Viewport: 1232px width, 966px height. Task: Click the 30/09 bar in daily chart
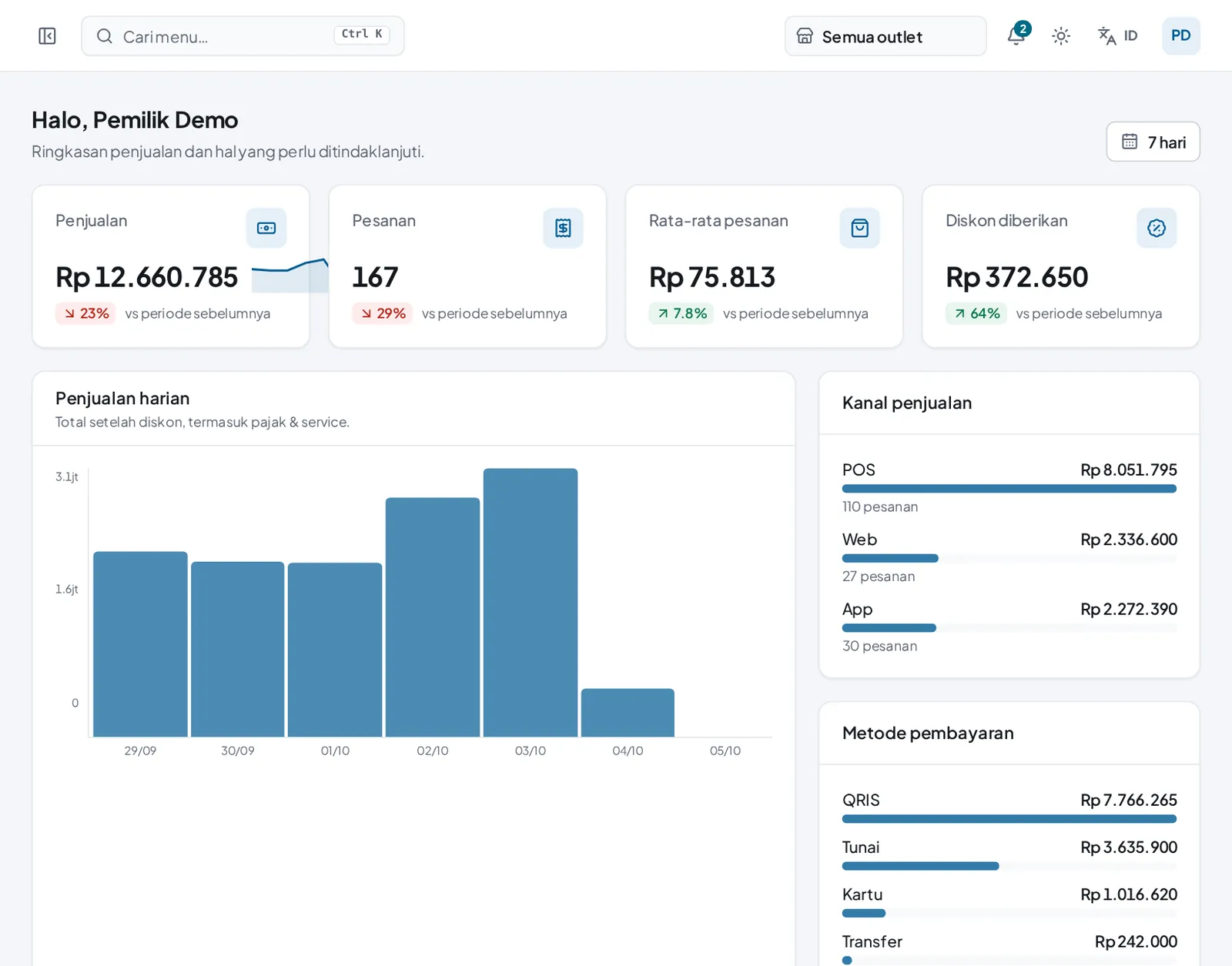238,650
